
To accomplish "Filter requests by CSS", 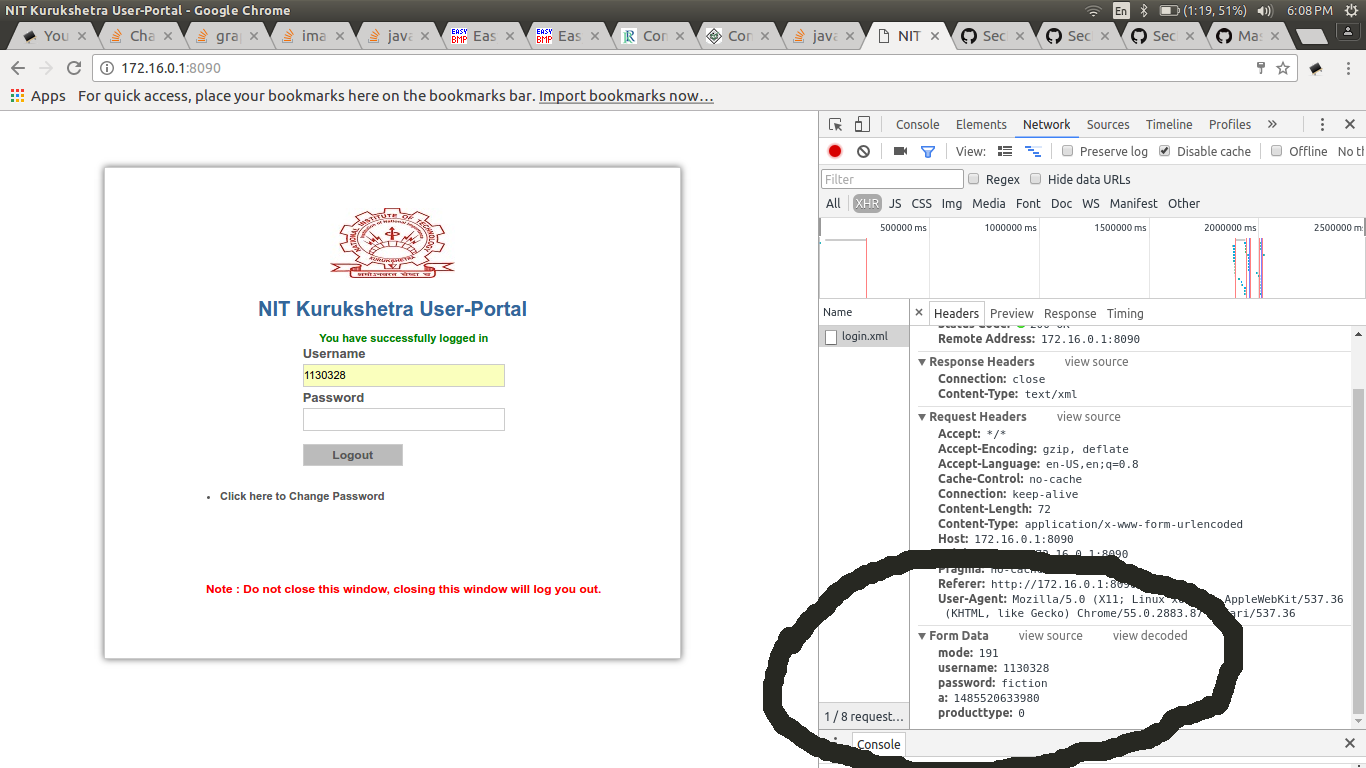I will tap(922, 204).
